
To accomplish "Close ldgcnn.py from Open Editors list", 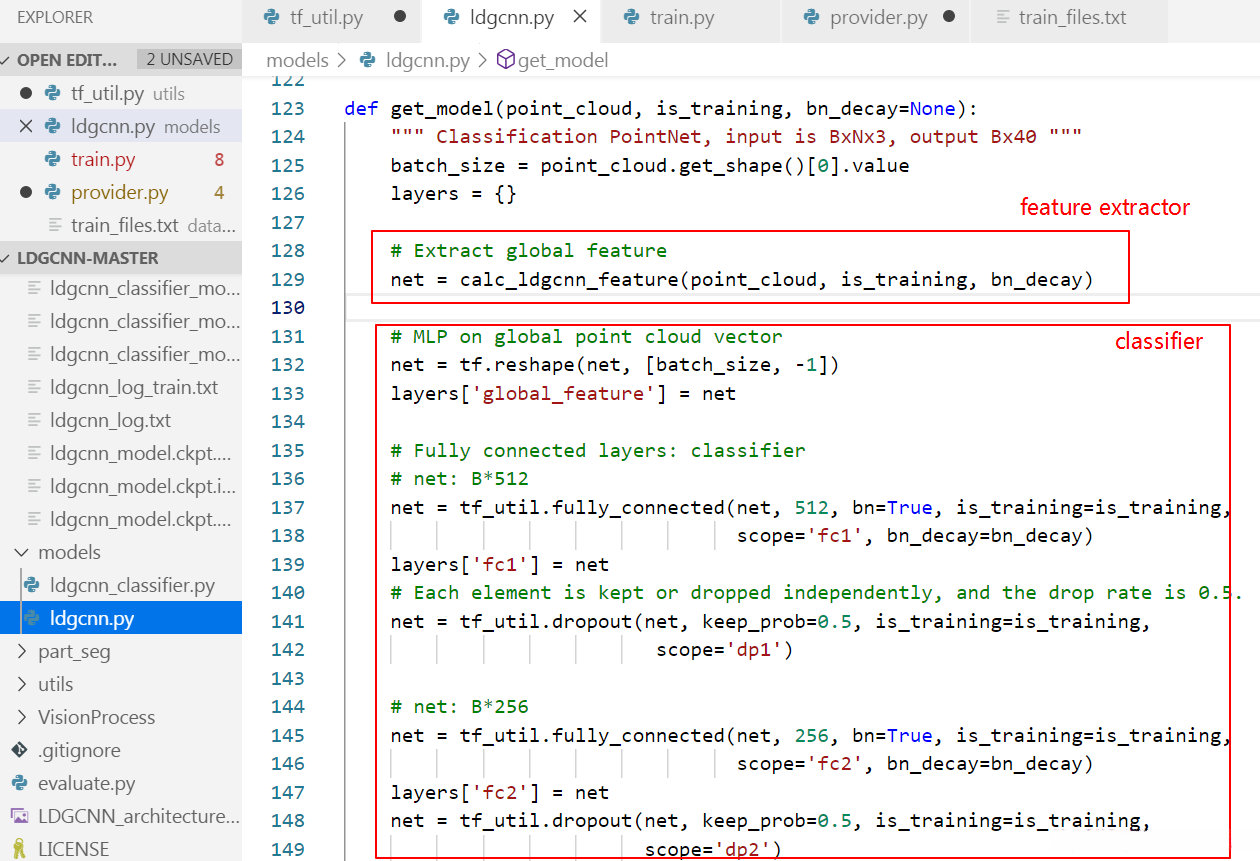I will tap(26, 126).
